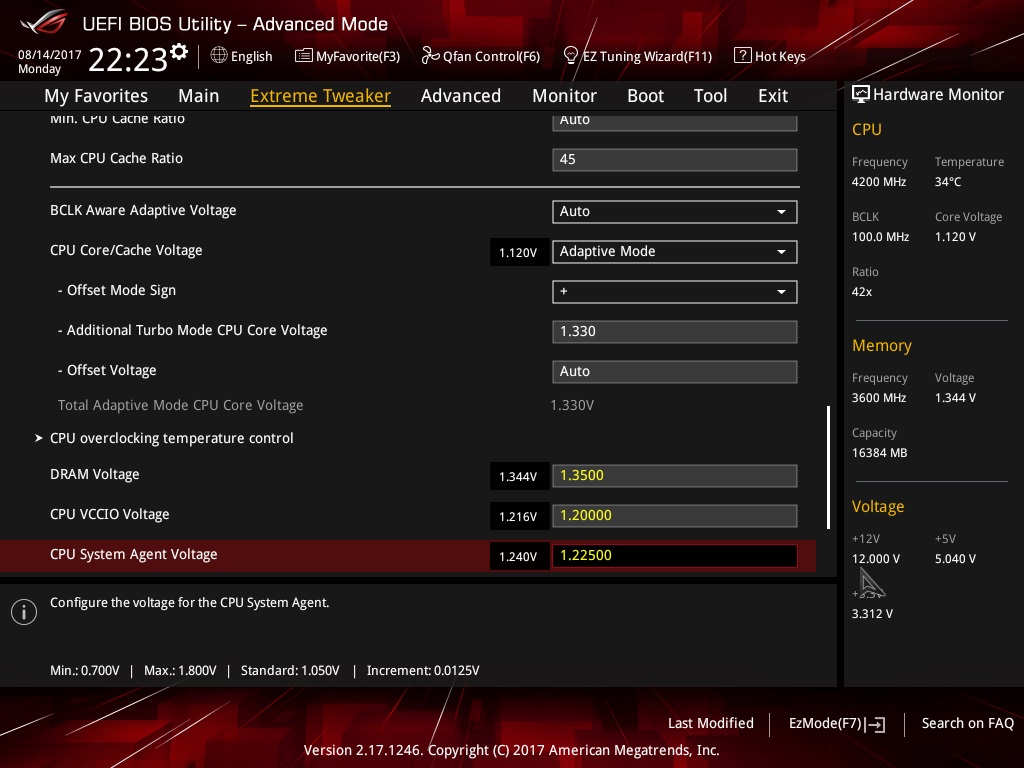Click the 1.216V VCCIO readout
1024x768 pixels.
(519, 516)
